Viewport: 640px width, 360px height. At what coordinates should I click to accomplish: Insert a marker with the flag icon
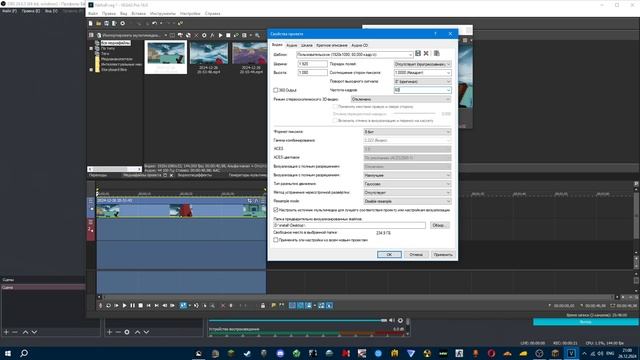273,305
